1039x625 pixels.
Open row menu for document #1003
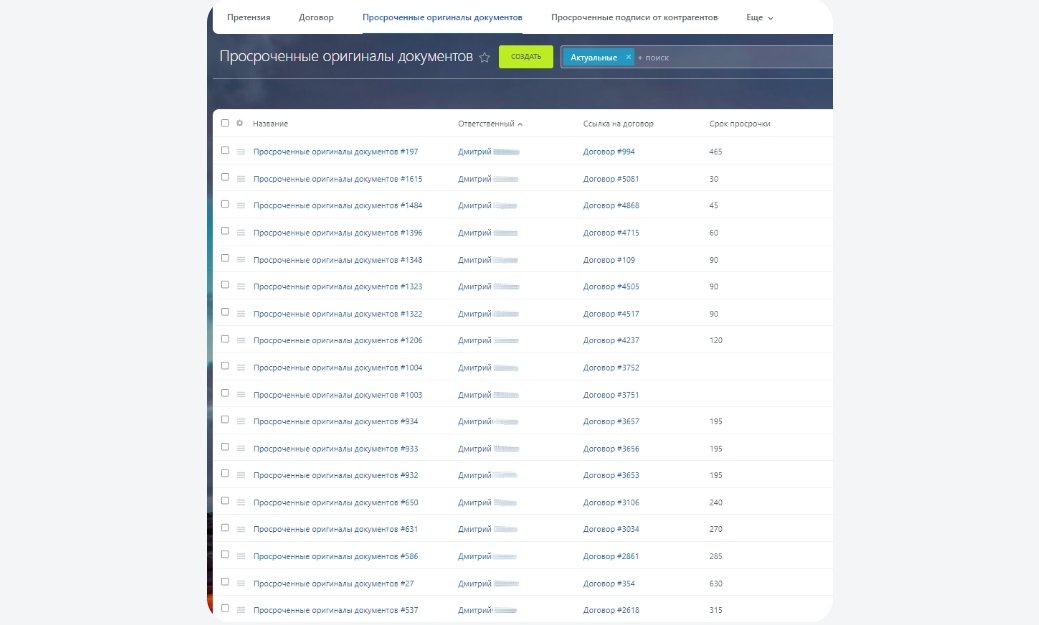pyautogui.click(x=241, y=394)
